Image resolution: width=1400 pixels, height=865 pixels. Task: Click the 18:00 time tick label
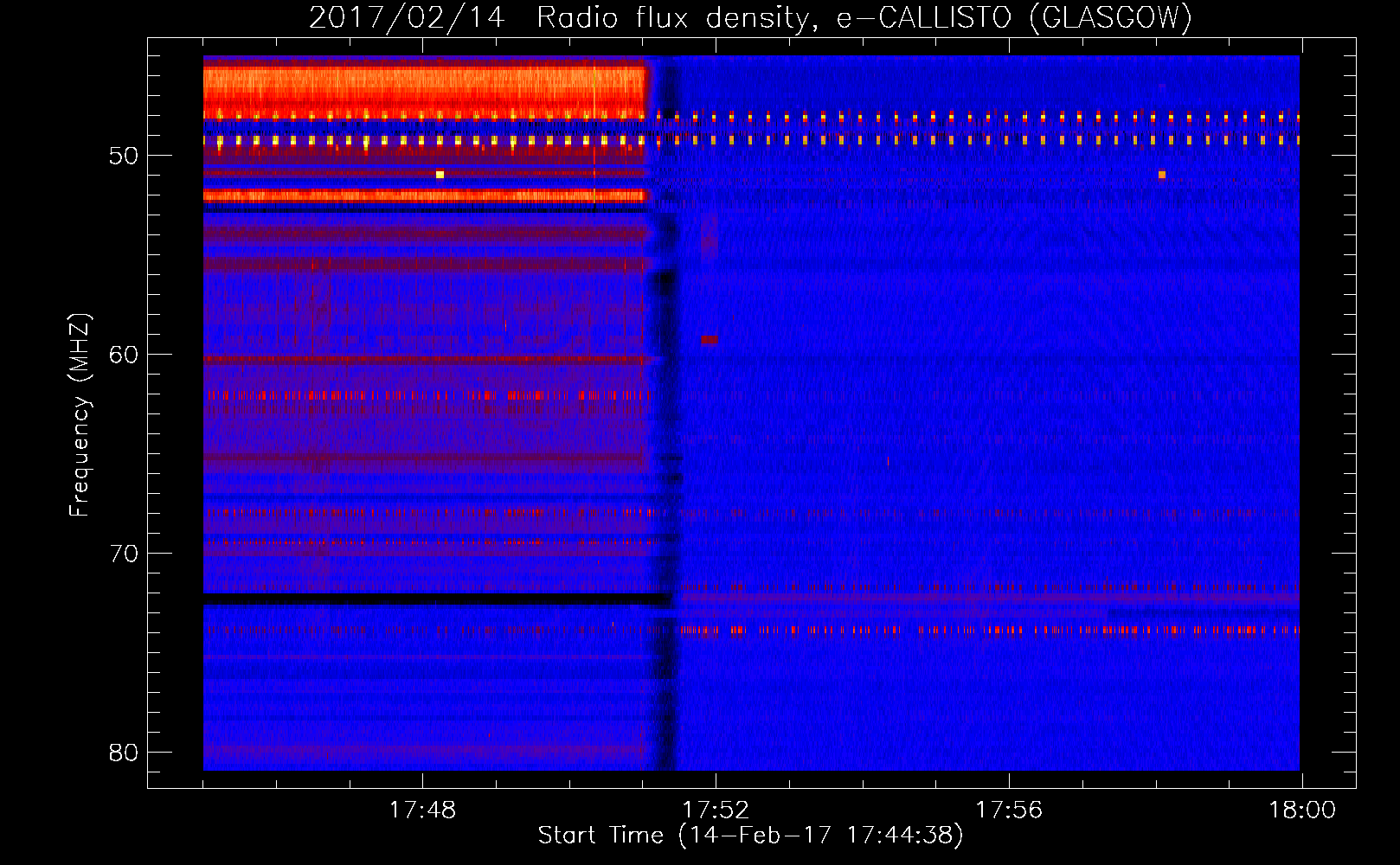(1302, 811)
